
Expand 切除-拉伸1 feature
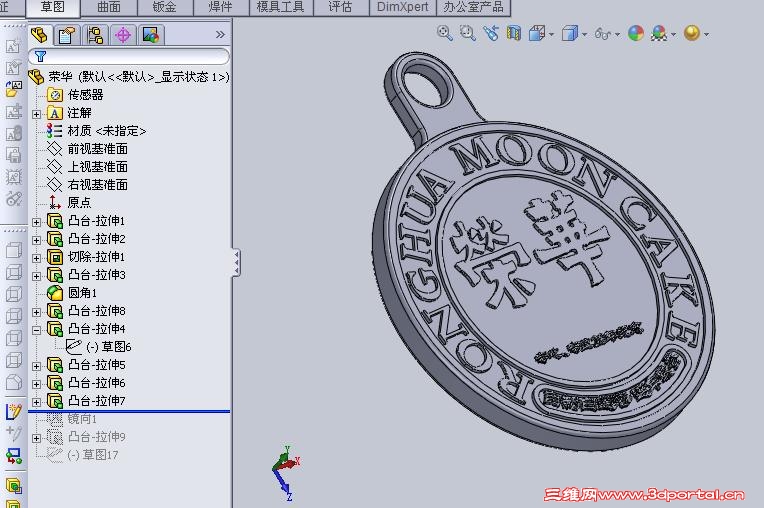click(x=37, y=259)
